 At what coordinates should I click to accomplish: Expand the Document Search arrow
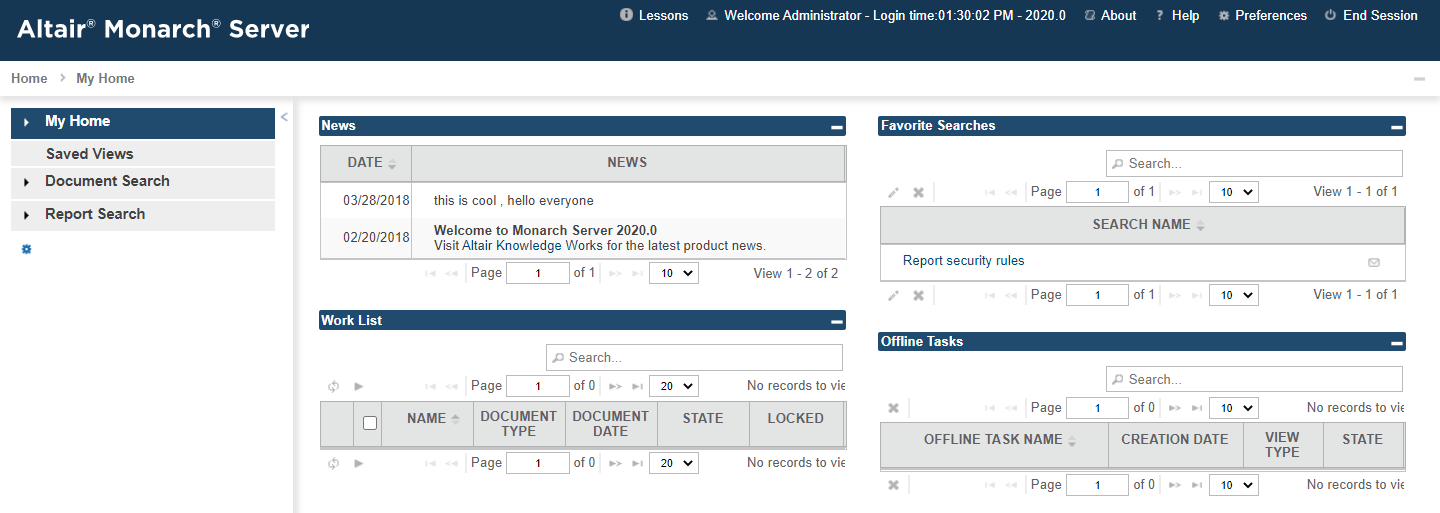[26, 182]
